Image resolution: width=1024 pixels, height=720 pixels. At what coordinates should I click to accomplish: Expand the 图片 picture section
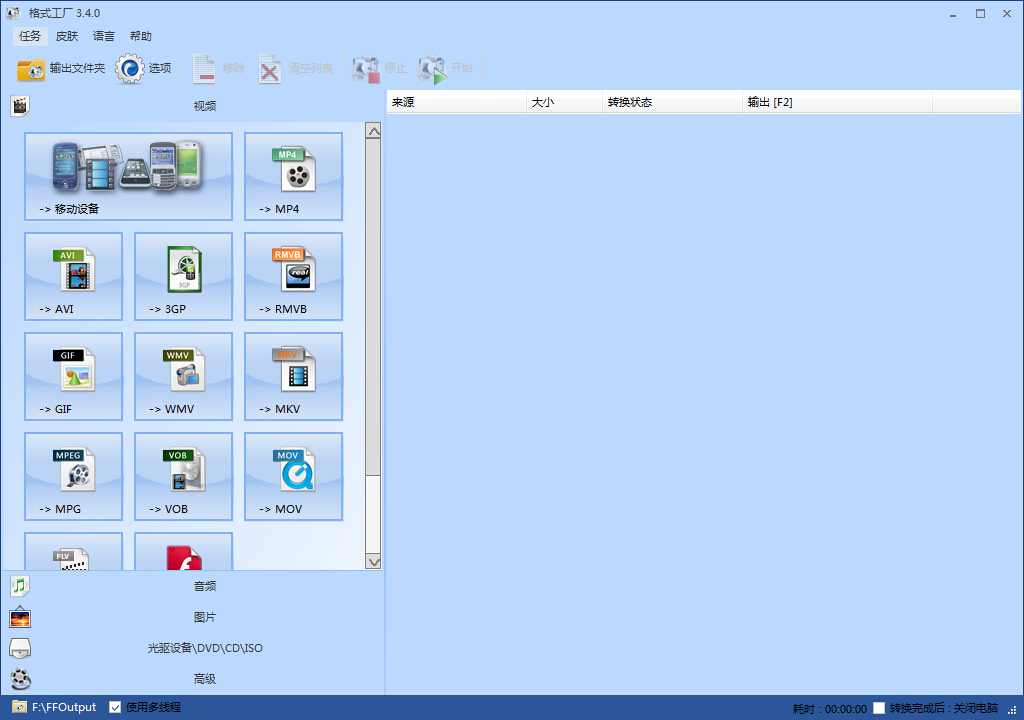(x=195, y=617)
